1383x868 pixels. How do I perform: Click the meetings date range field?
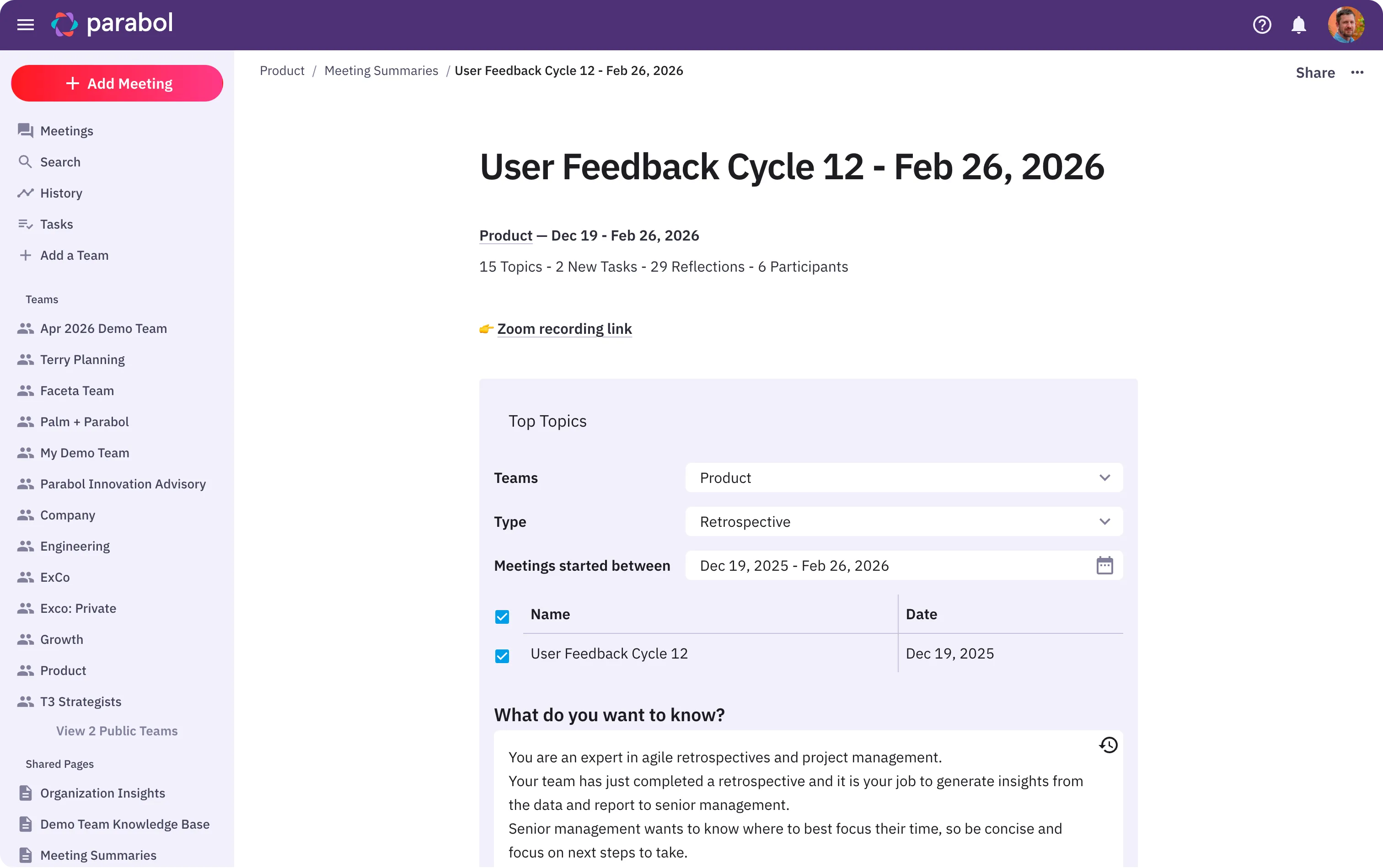coord(904,565)
